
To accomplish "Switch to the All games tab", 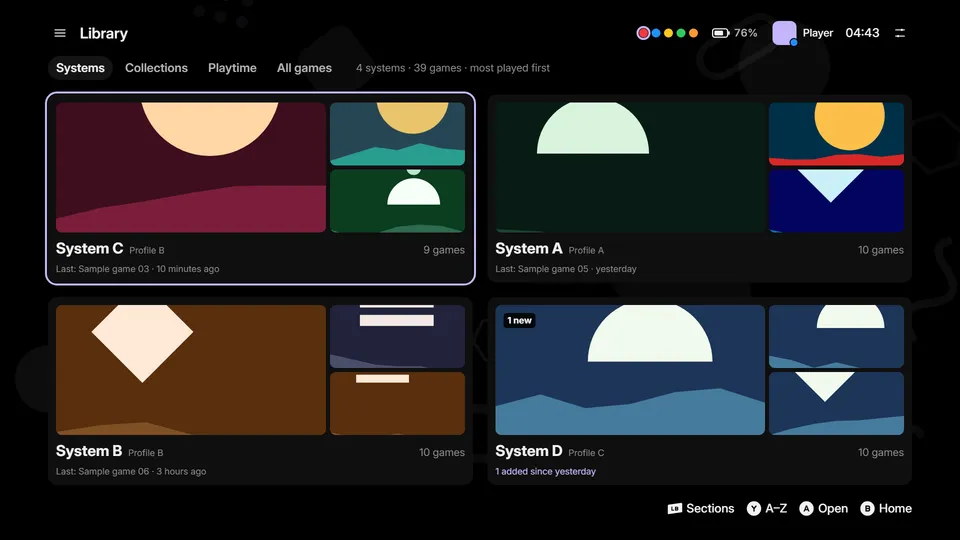I will [304, 68].
